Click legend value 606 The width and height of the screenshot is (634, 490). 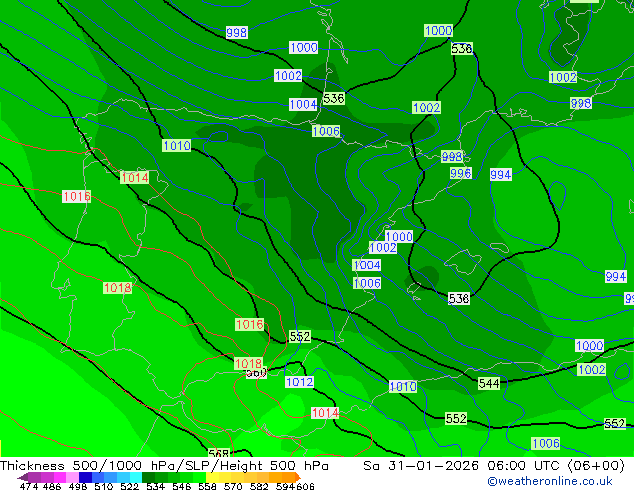point(305,486)
